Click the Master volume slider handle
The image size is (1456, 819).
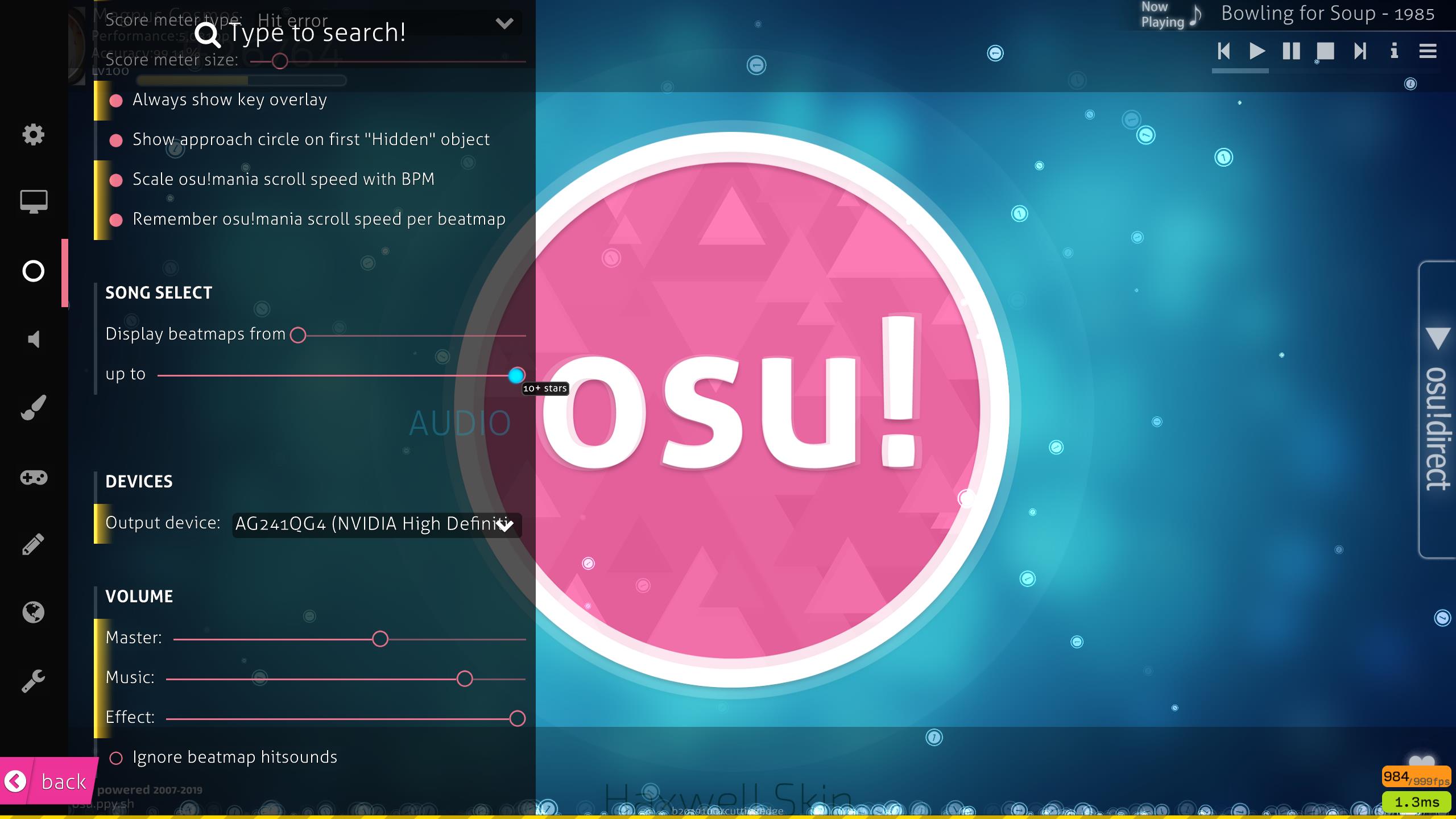pyautogui.click(x=380, y=639)
